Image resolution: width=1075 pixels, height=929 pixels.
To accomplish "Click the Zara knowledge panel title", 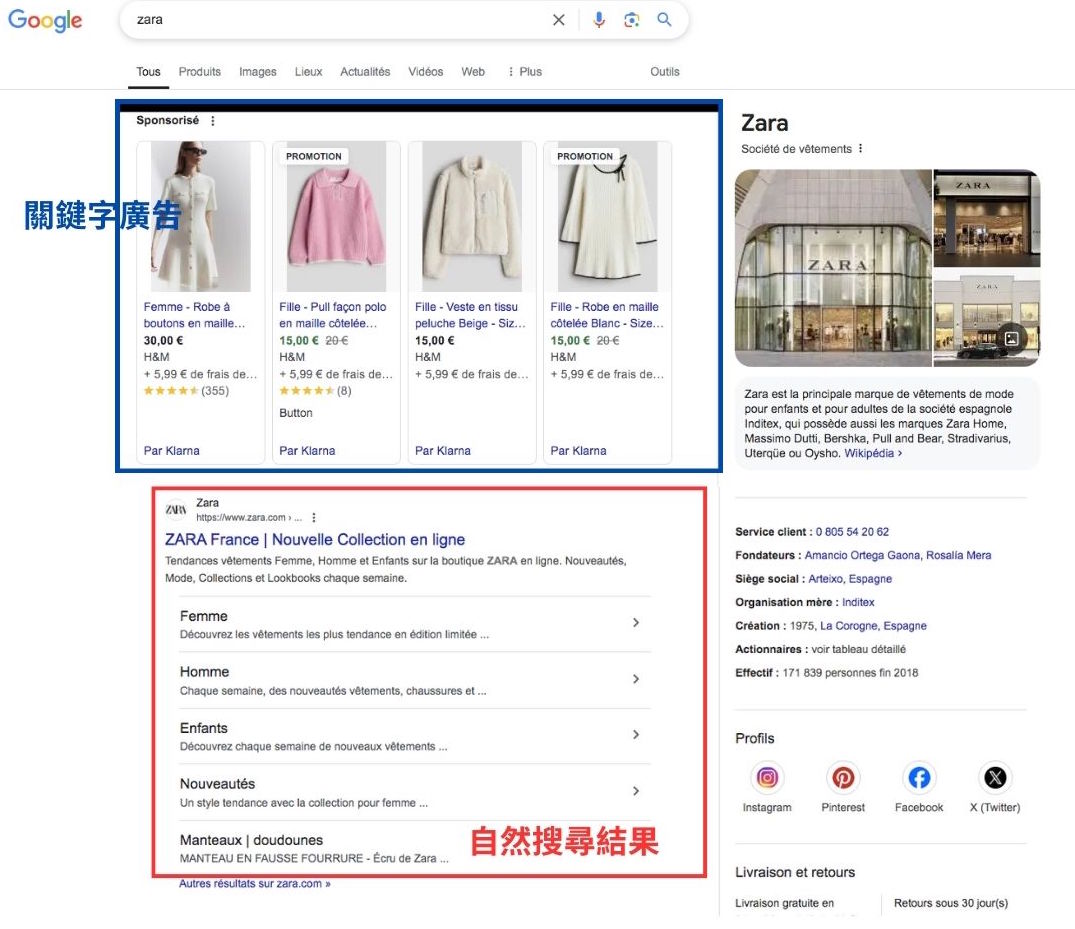I will tap(764, 123).
